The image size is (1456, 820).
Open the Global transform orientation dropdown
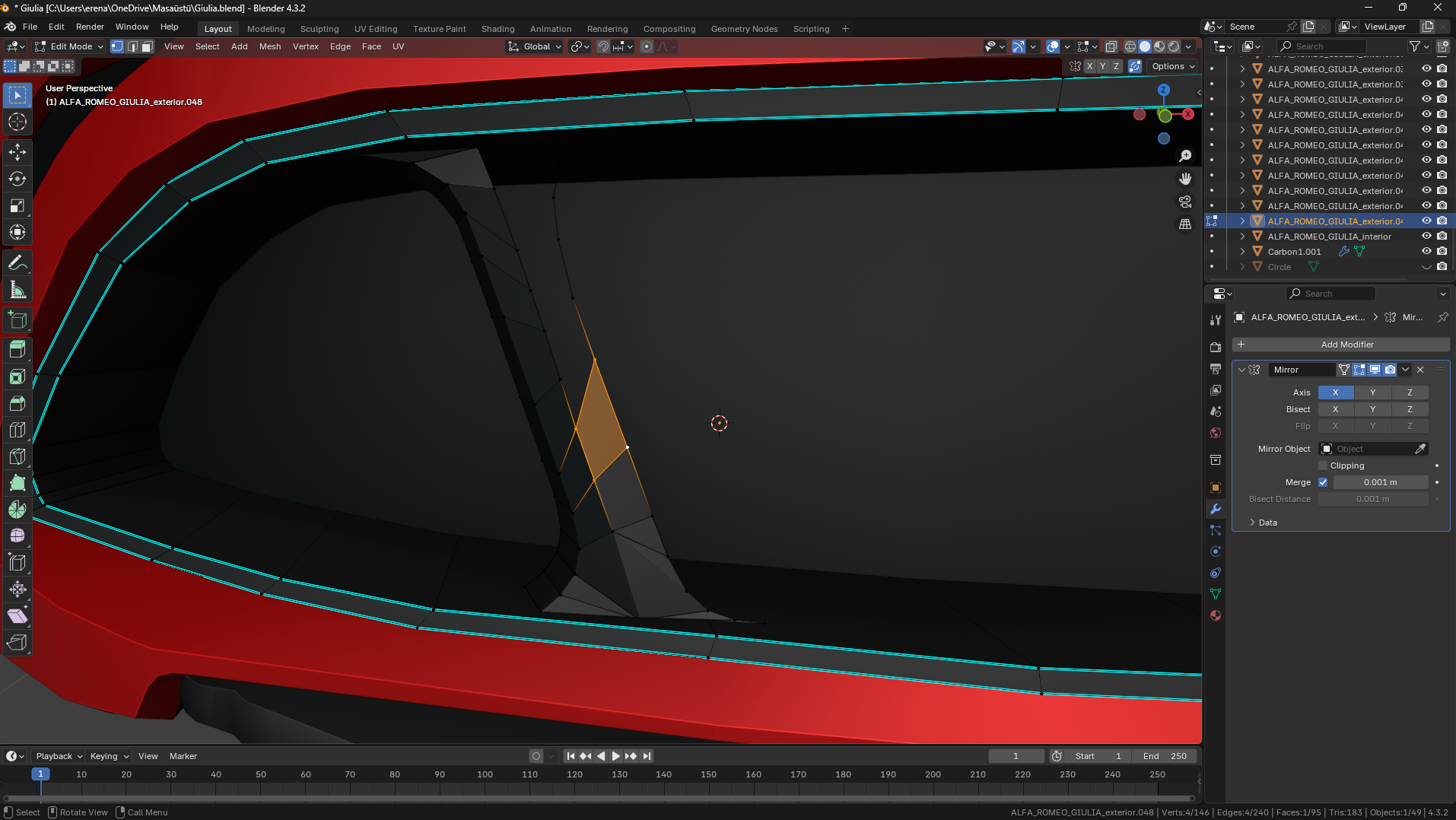pyautogui.click(x=535, y=46)
